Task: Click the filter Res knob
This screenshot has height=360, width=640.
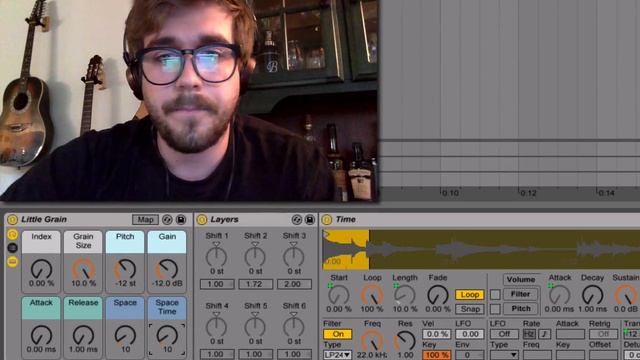Action: click(x=405, y=341)
